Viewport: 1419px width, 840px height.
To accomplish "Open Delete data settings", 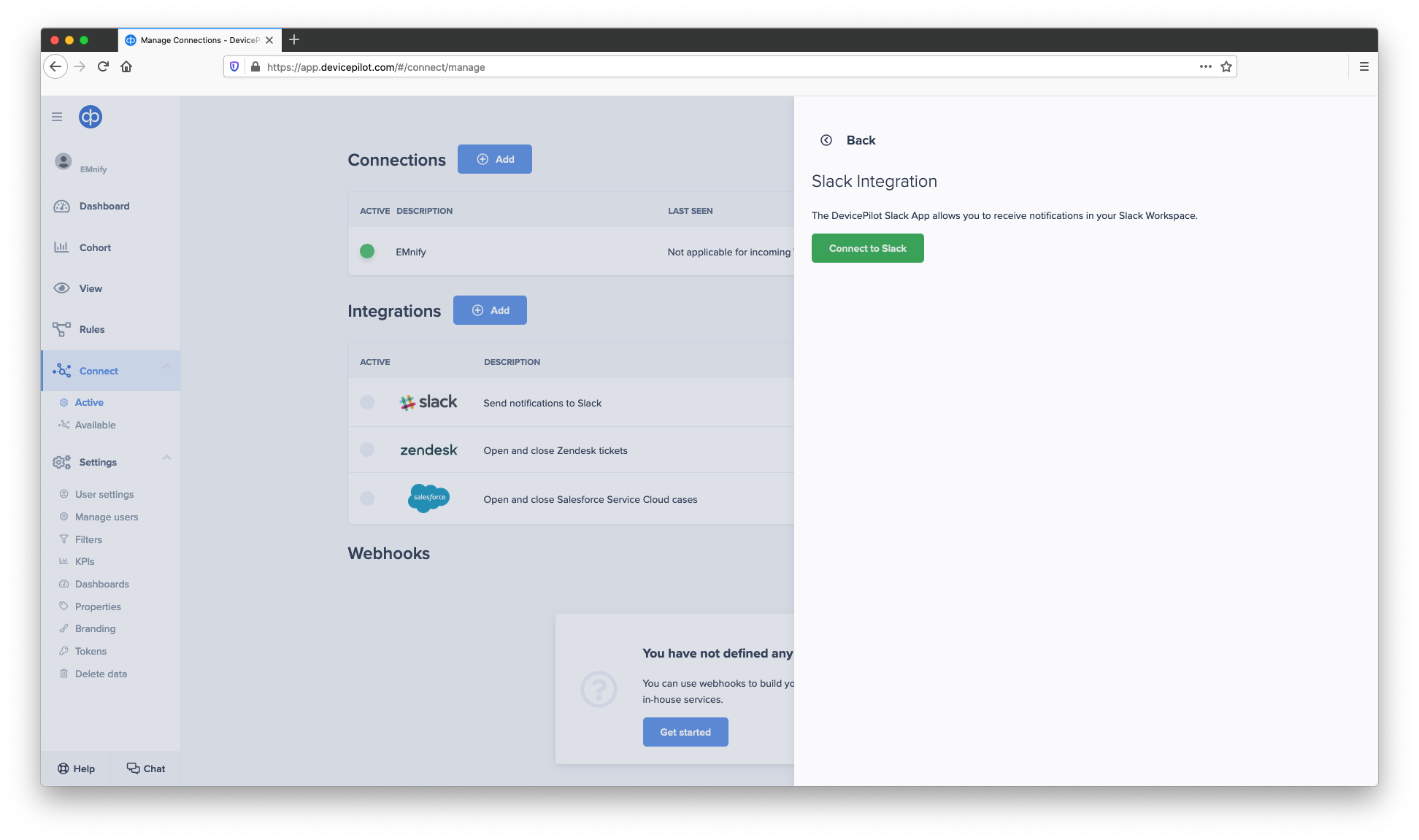I will (x=101, y=674).
